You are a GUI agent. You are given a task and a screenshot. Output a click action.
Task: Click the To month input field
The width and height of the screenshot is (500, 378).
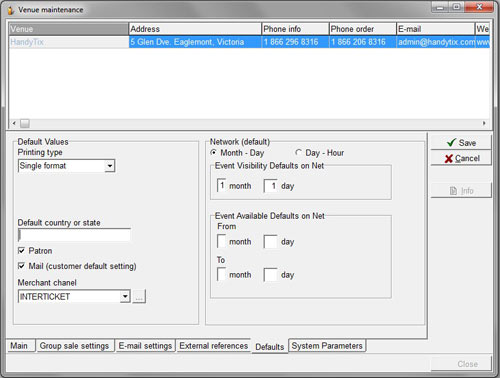pyautogui.click(x=221, y=275)
